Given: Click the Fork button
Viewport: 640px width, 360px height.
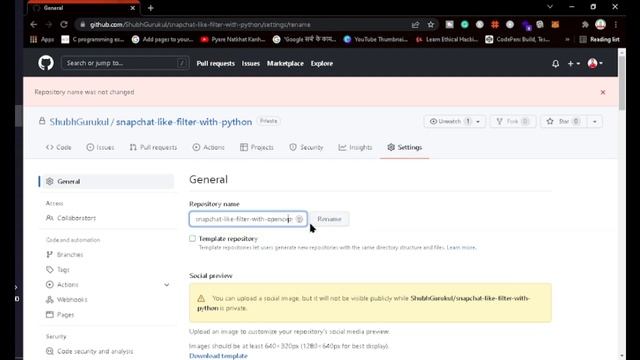Looking at the screenshot, I should click(x=512, y=121).
